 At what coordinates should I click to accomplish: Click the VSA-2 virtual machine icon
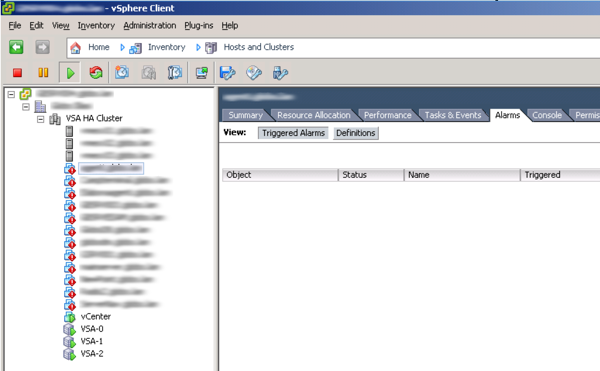point(69,354)
